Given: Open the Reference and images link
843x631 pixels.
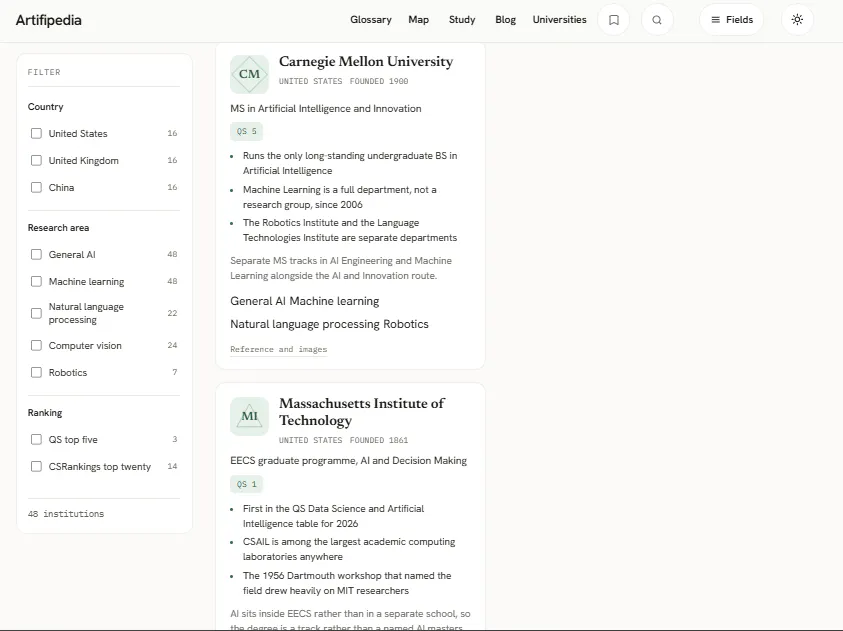Looking at the screenshot, I should [x=278, y=349].
